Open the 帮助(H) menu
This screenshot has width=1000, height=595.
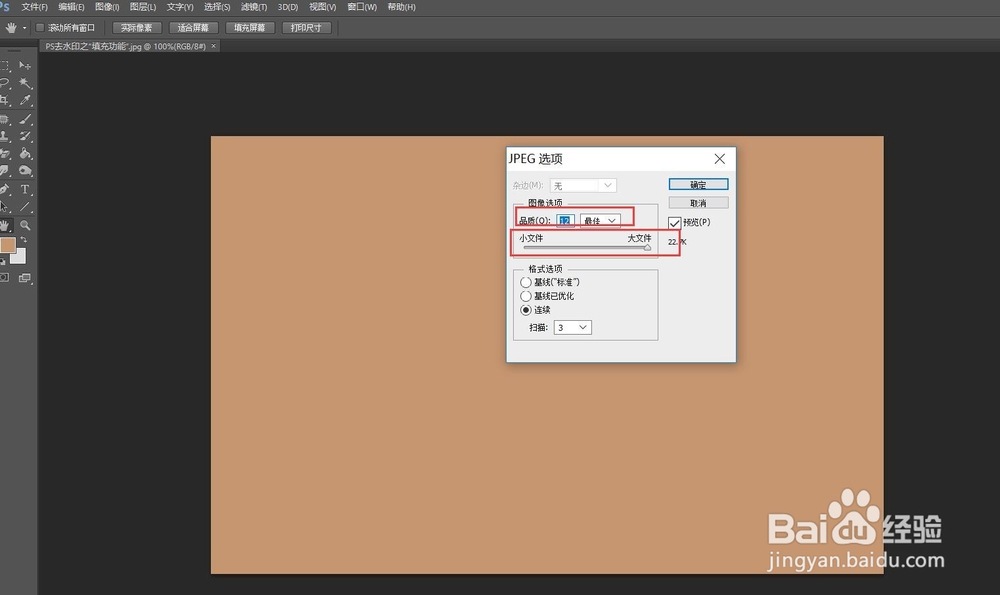point(402,7)
